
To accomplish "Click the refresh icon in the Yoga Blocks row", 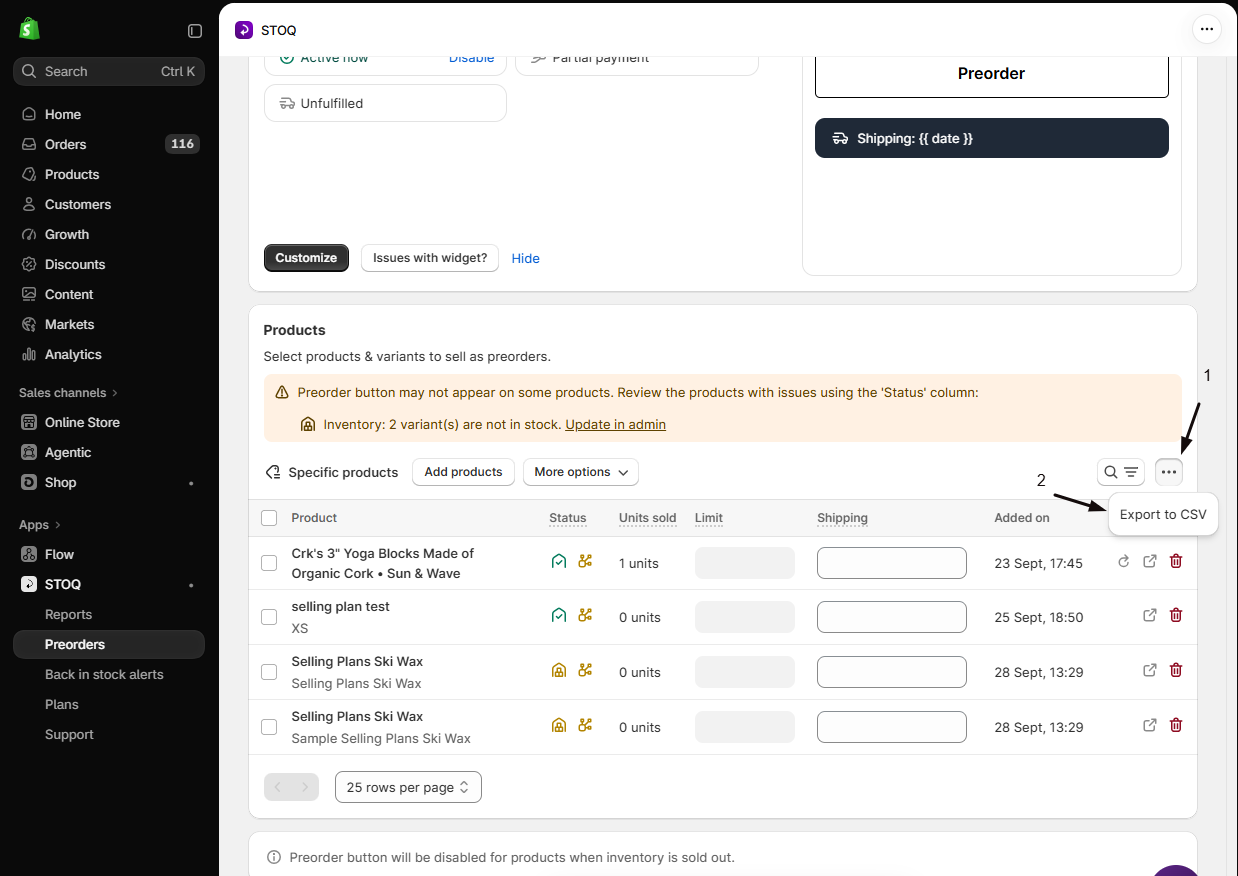I will click(1123, 562).
